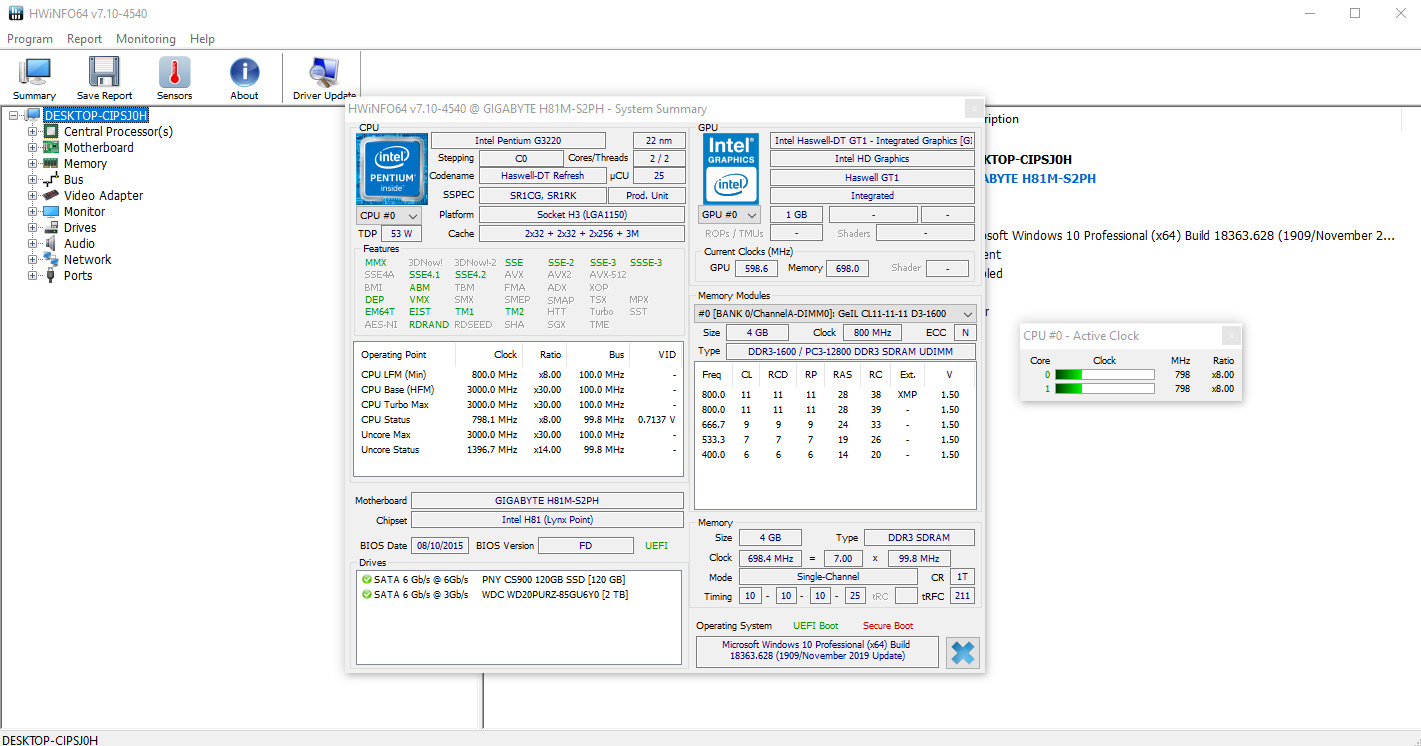
Task: Click the Driver Update toolbar icon
Action: coord(323,72)
